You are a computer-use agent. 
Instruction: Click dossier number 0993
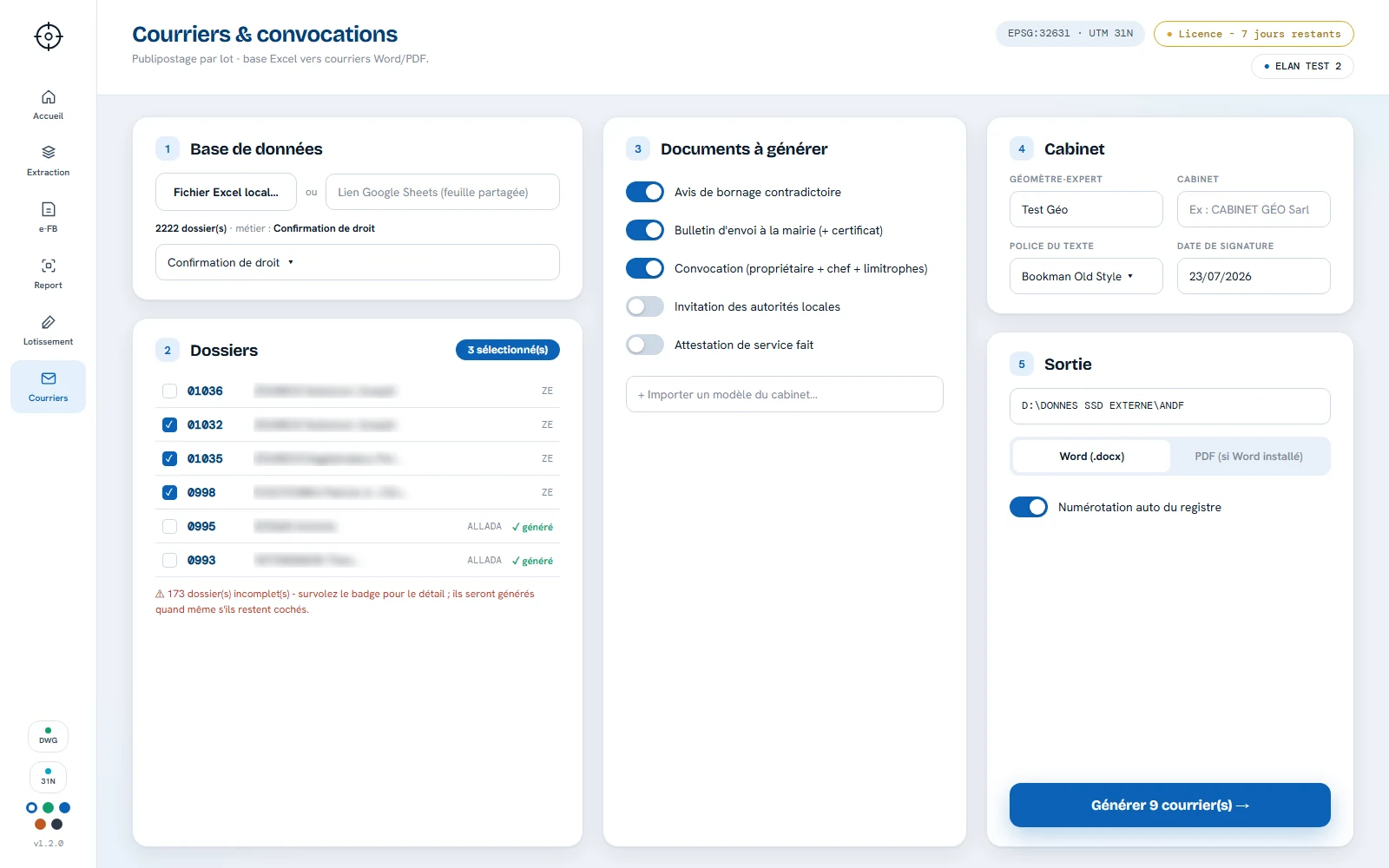coord(201,561)
